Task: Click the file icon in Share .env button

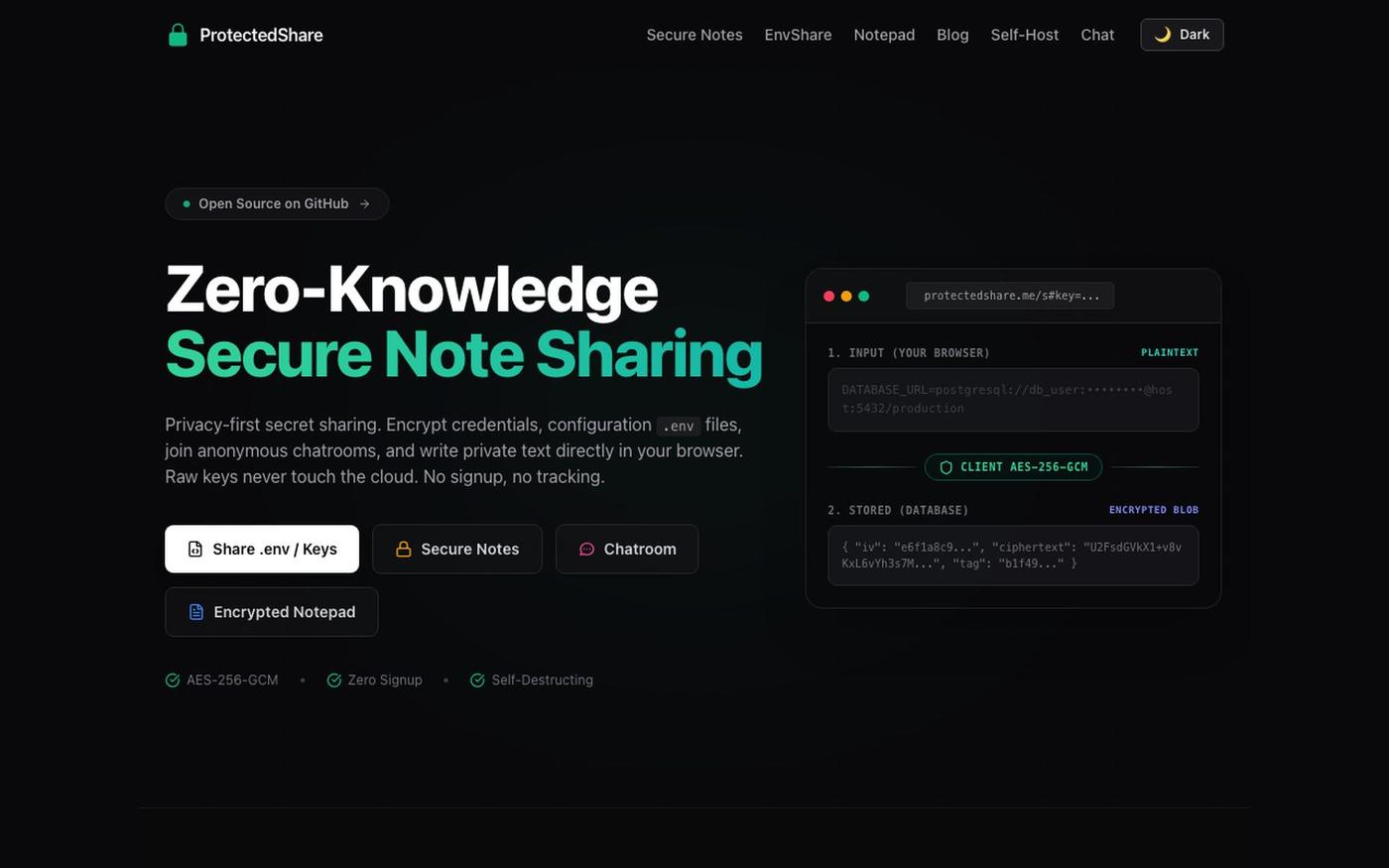Action: pos(195,549)
